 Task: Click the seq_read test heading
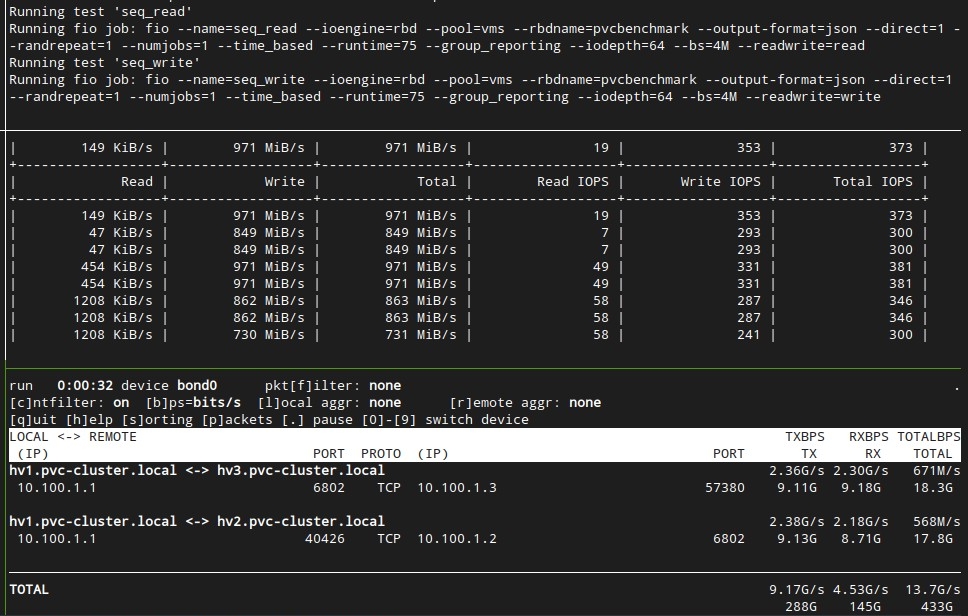coord(100,11)
